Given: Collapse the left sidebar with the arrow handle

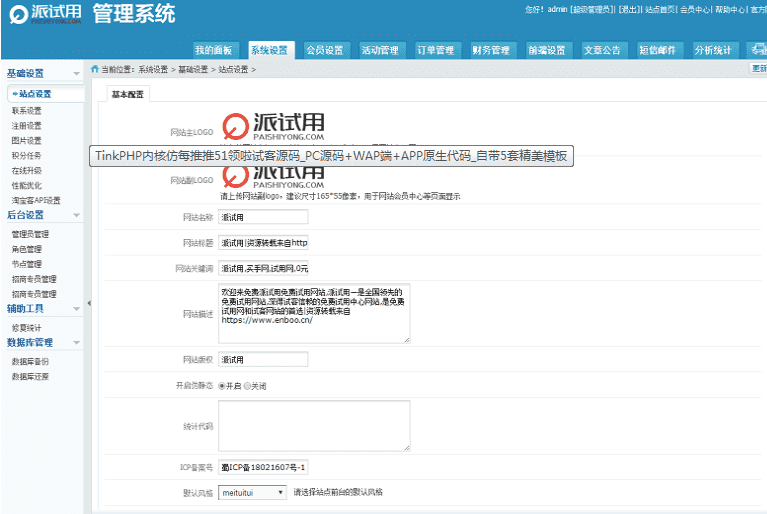Looking at the screenshot, I should pos(89,303).
